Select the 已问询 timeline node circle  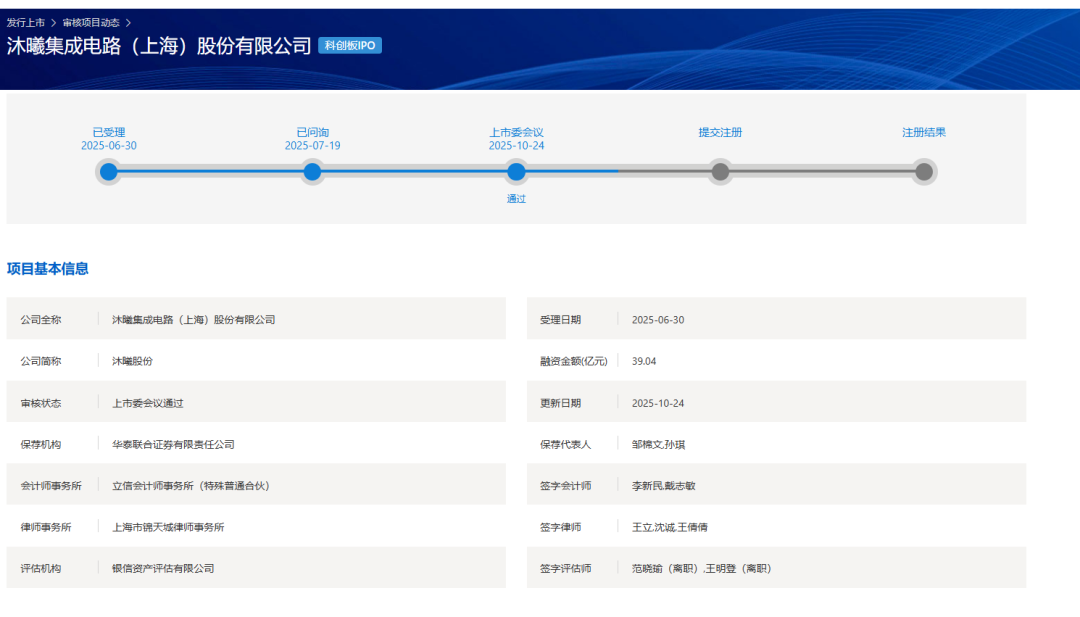point(312,172)
